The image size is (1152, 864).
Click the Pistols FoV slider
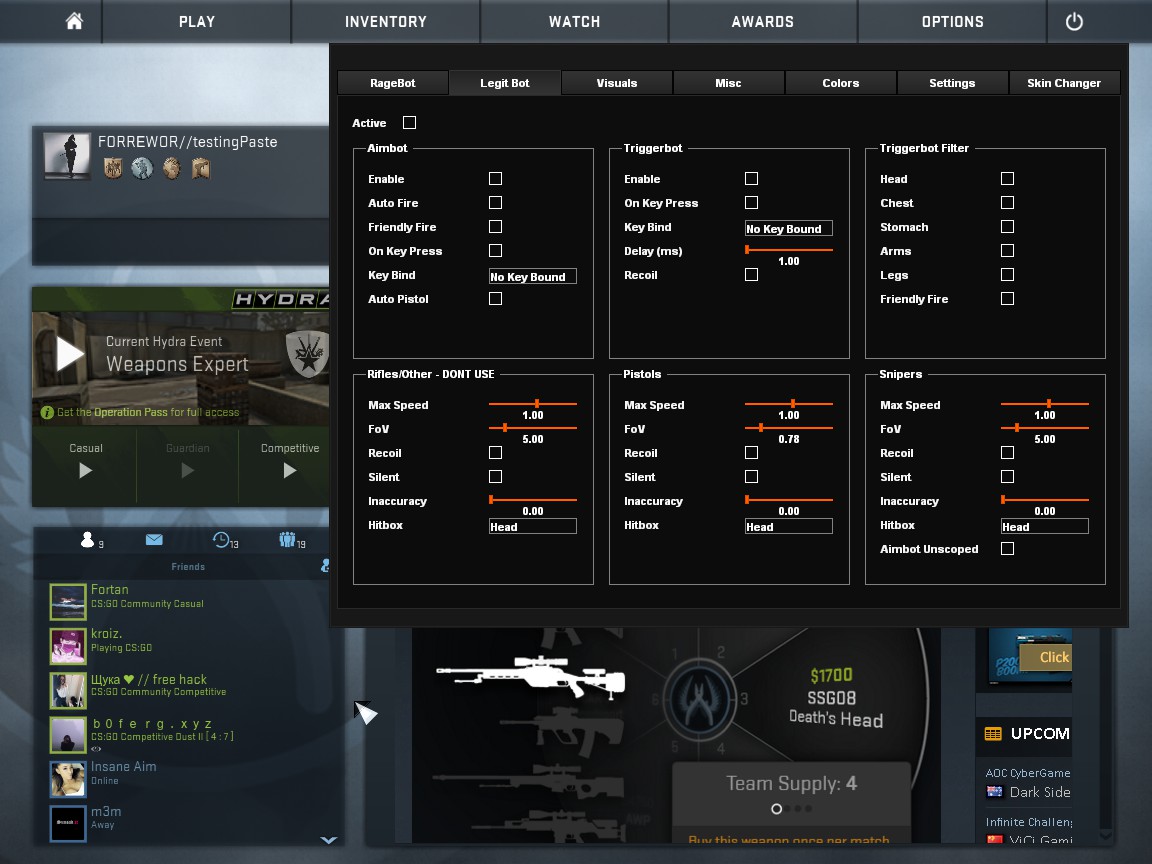coord(788,428)
